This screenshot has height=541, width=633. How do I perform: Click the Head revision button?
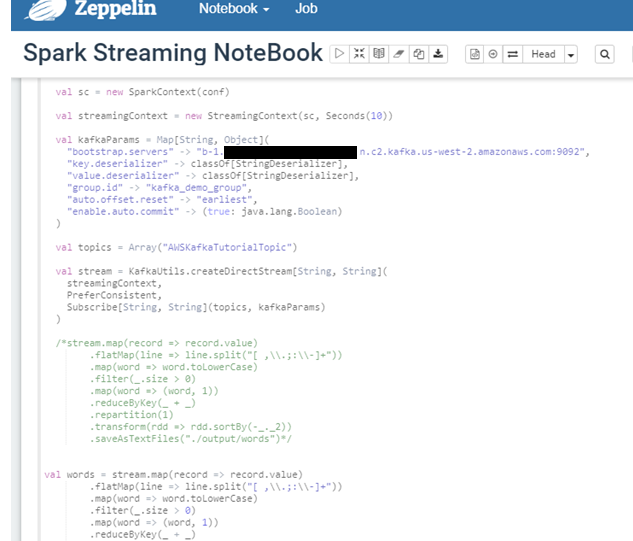[x=543, y=54]
